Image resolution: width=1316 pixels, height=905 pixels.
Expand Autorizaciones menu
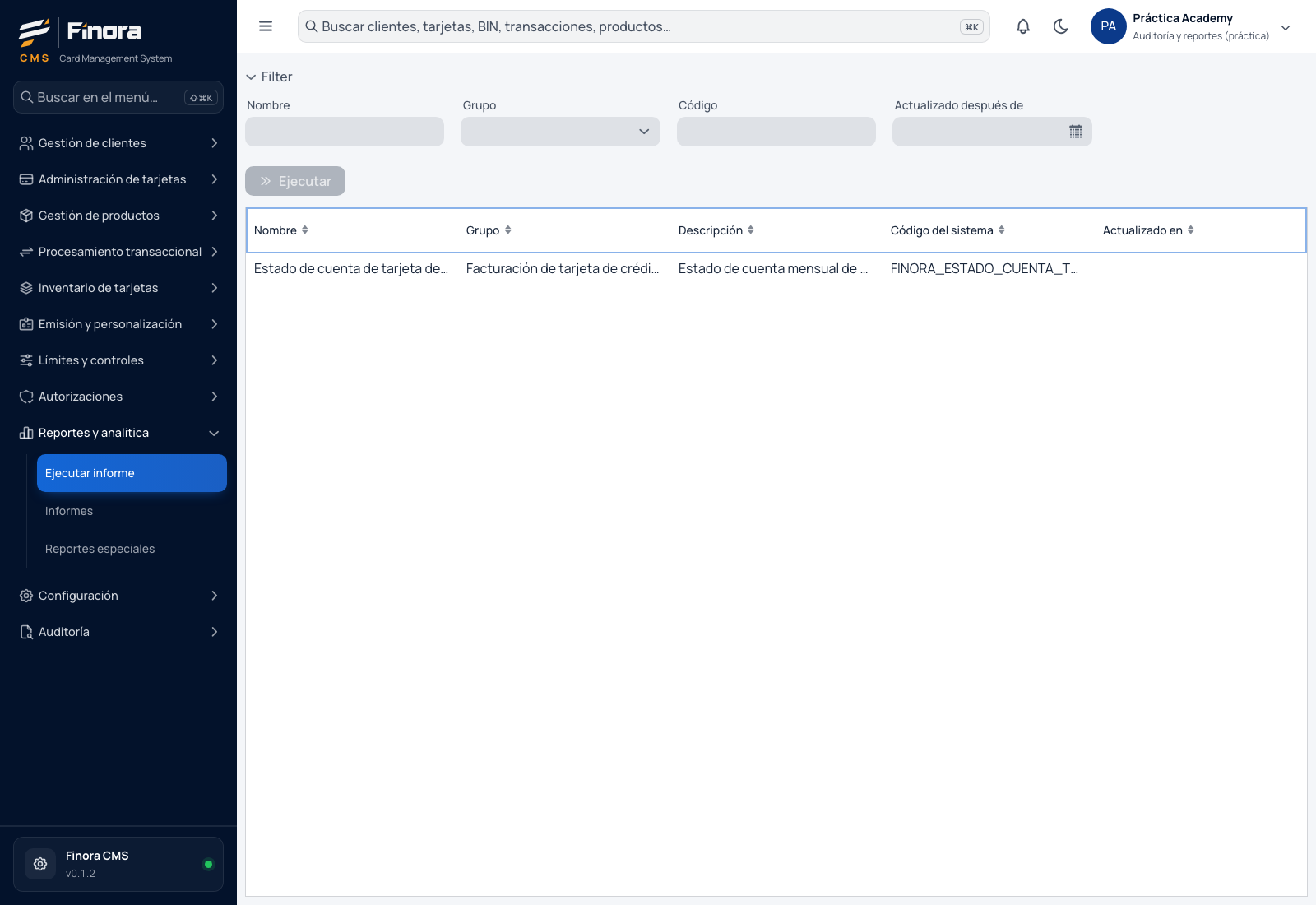click(118, 397)
